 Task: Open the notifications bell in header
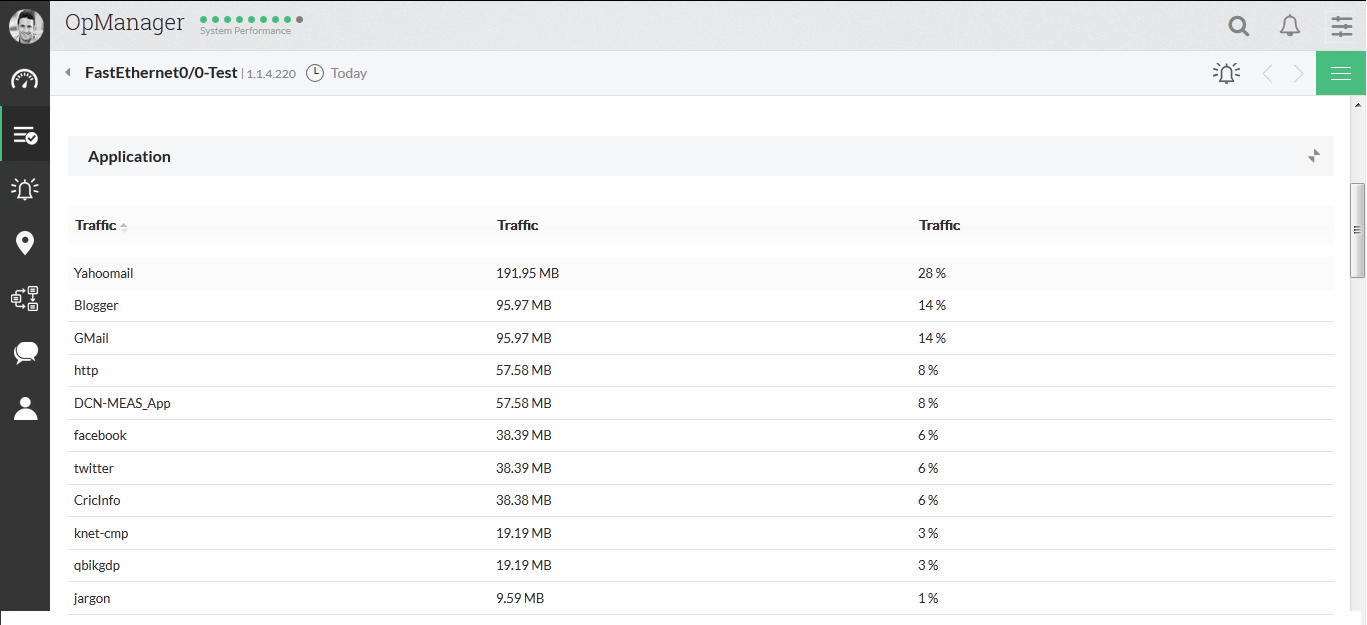tap(1290, 26)
